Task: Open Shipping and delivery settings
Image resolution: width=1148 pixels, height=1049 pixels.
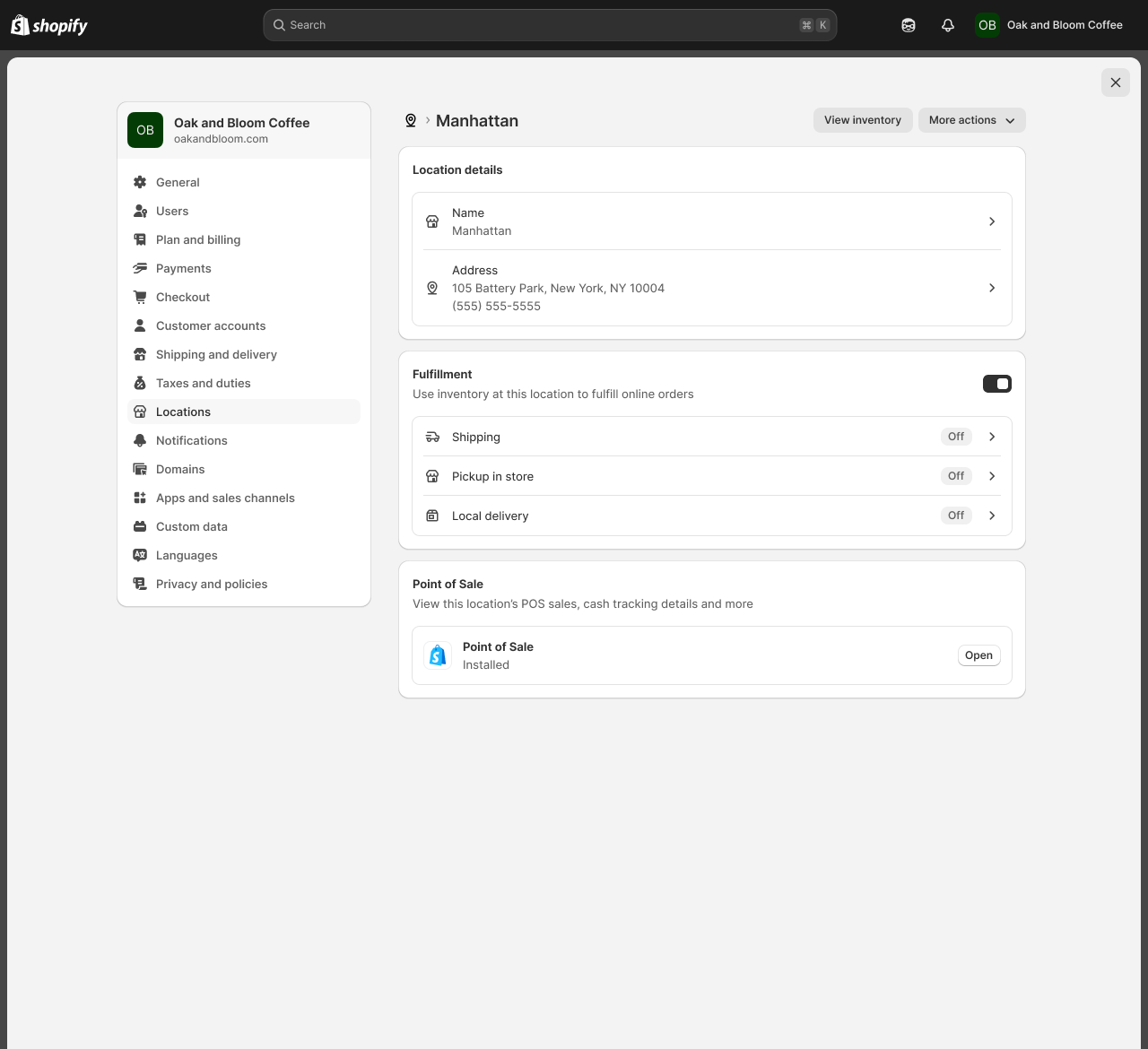Action: pyautogui.click(x=244, y=354)
